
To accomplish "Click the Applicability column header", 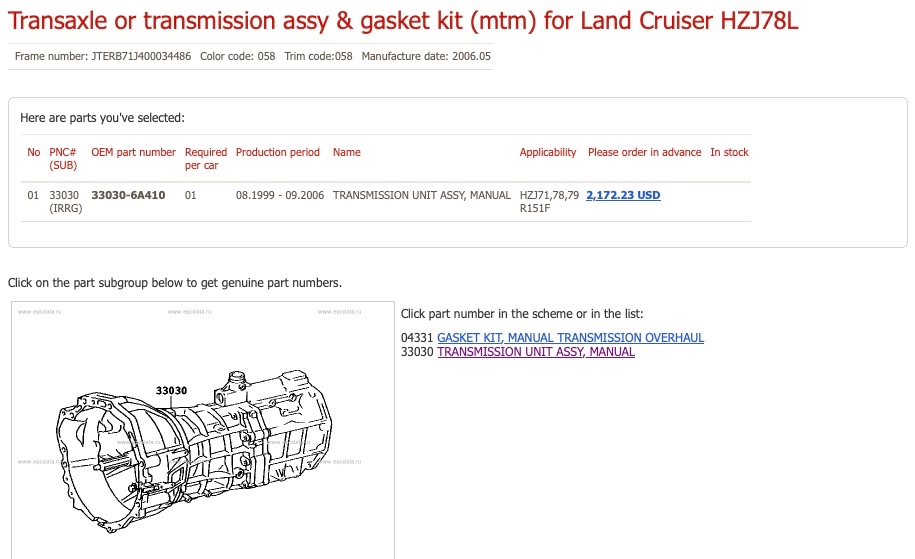I will (548, 152).
